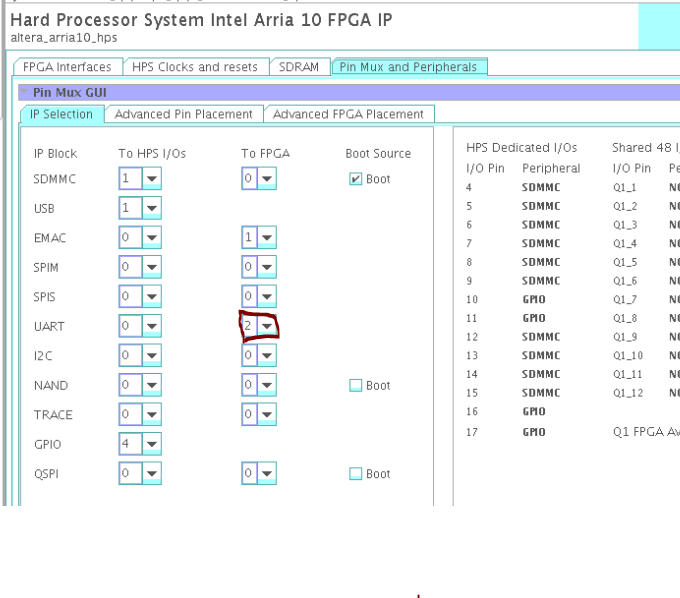680x598 pixels.
Task: Collapse the Pin Mux GUI section
Action: (24, 92)
